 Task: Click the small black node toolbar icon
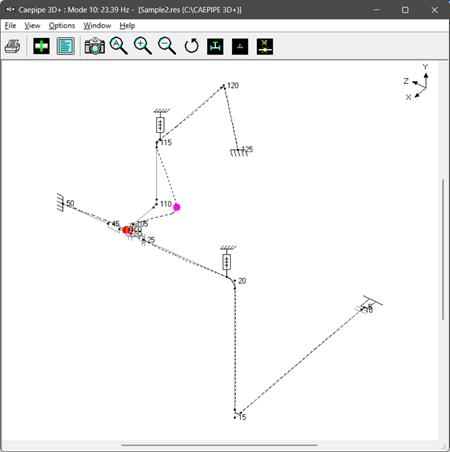tap(240, 46)
